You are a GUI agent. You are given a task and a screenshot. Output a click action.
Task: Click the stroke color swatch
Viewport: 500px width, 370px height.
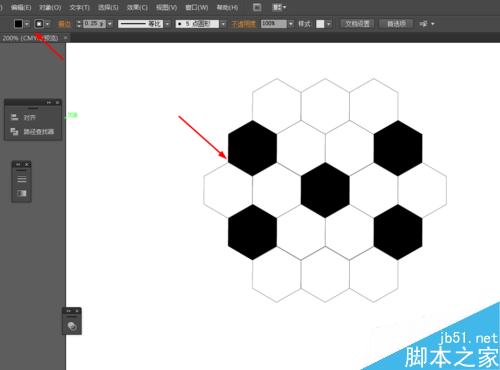39,24
